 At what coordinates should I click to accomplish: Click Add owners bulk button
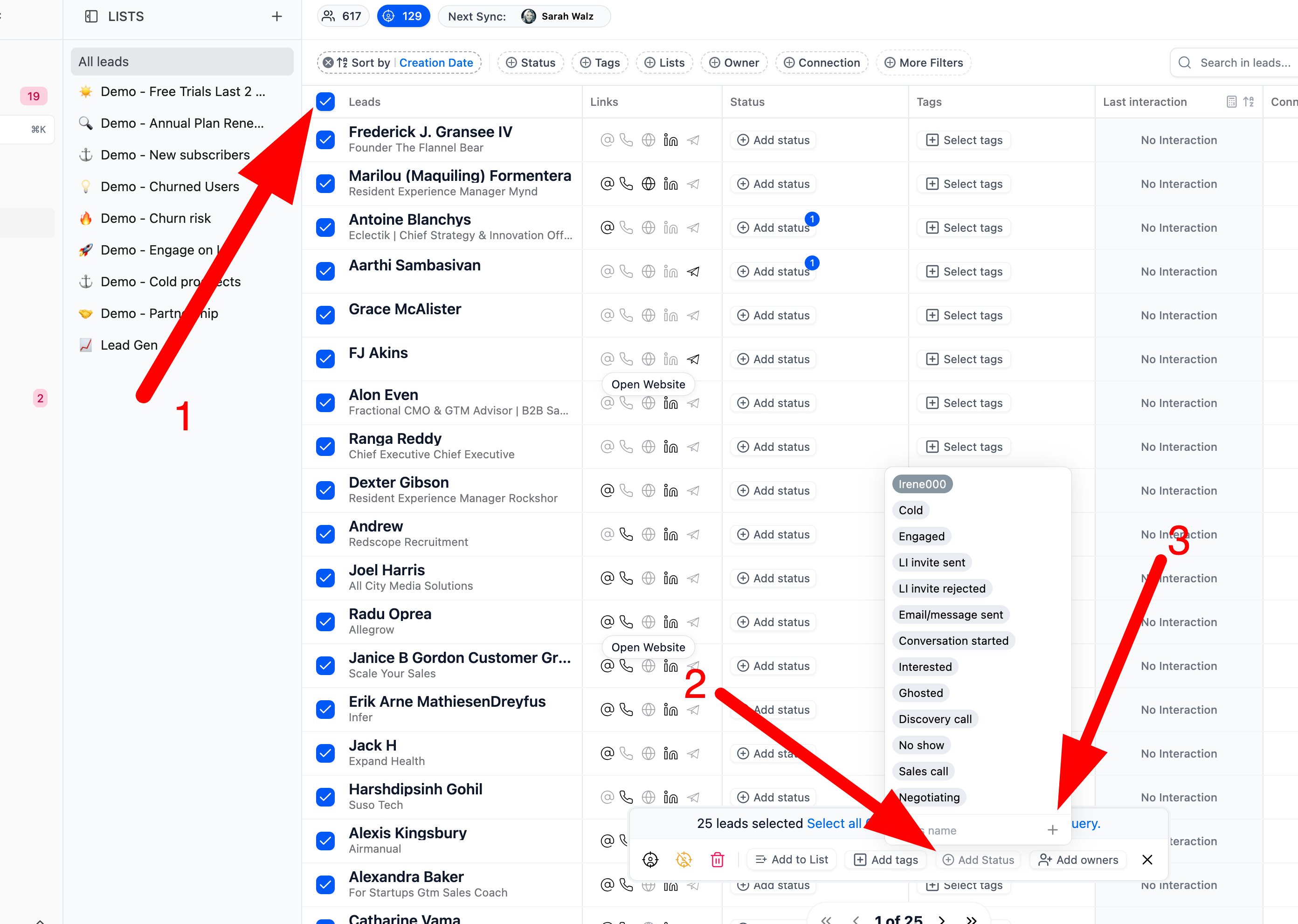click(1078, 860)
